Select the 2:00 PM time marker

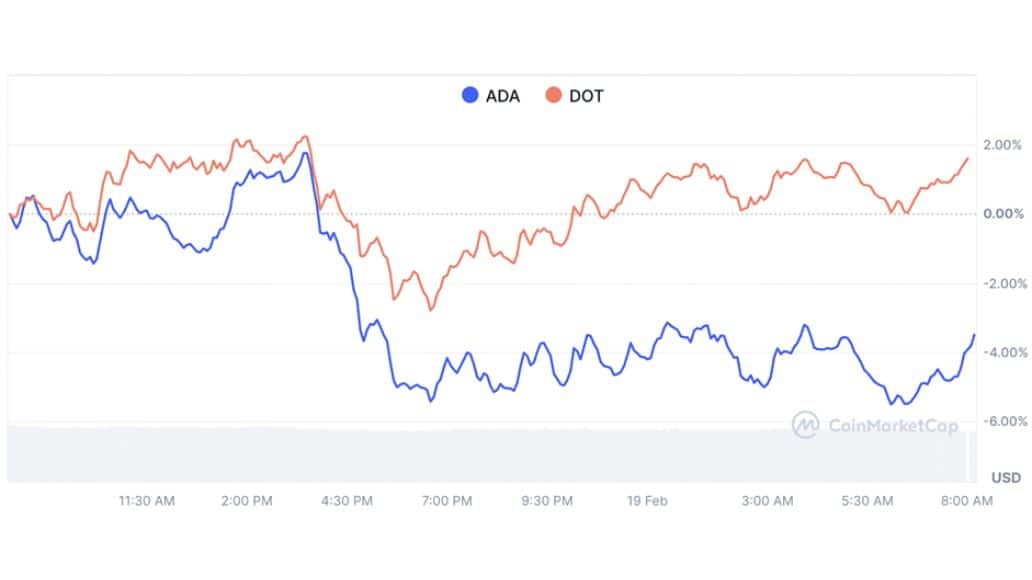247,501
